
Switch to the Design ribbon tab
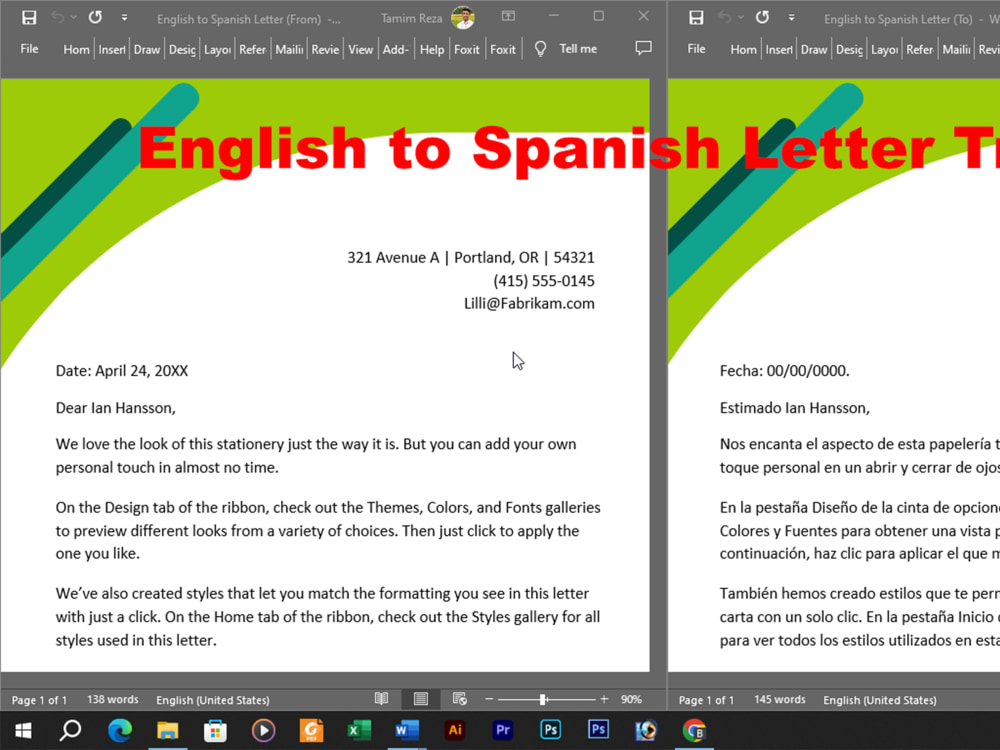pyautogui.click(x=181, y=48)
